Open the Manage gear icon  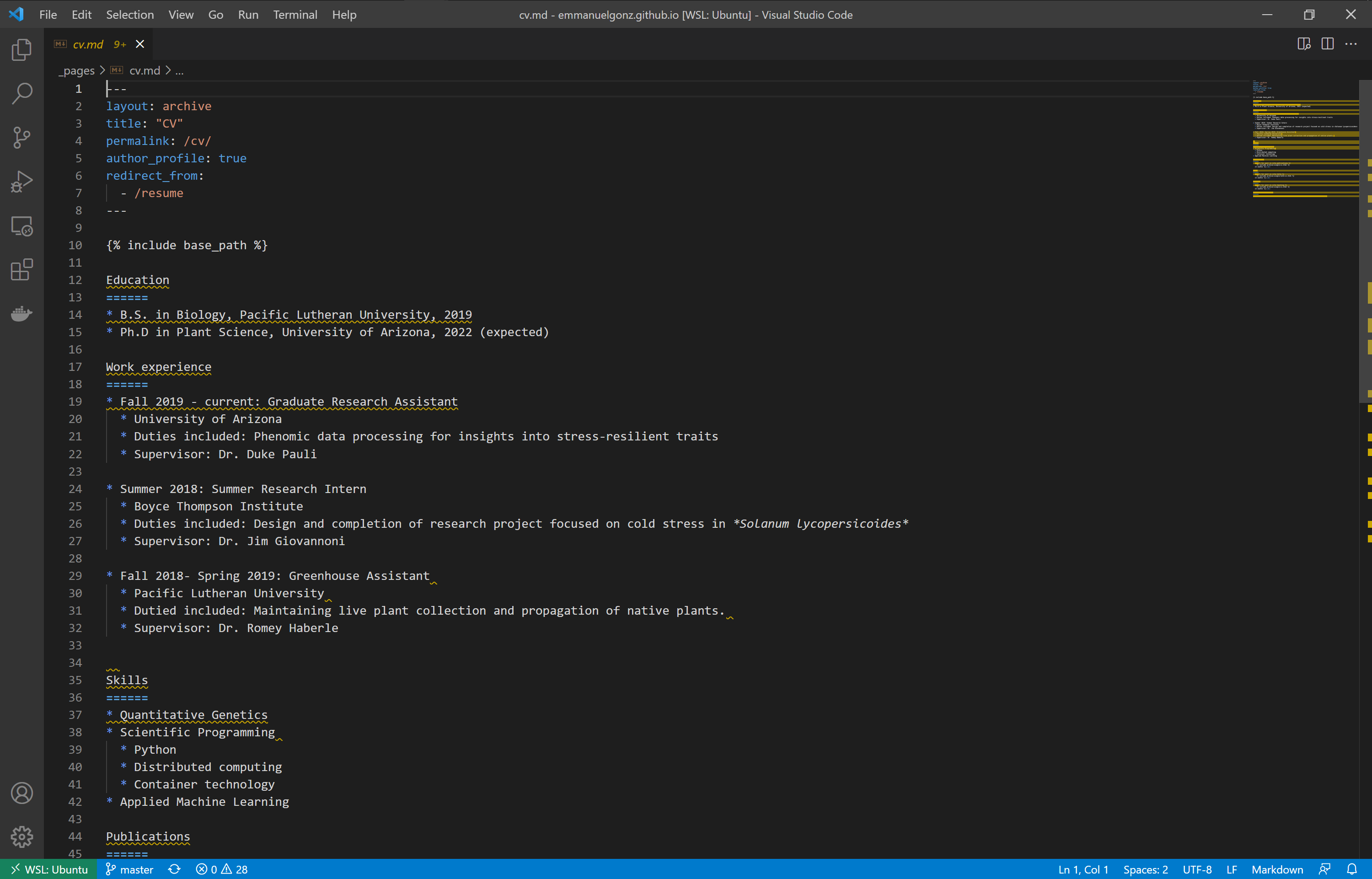pyautogui.click(x=21, y=837)
